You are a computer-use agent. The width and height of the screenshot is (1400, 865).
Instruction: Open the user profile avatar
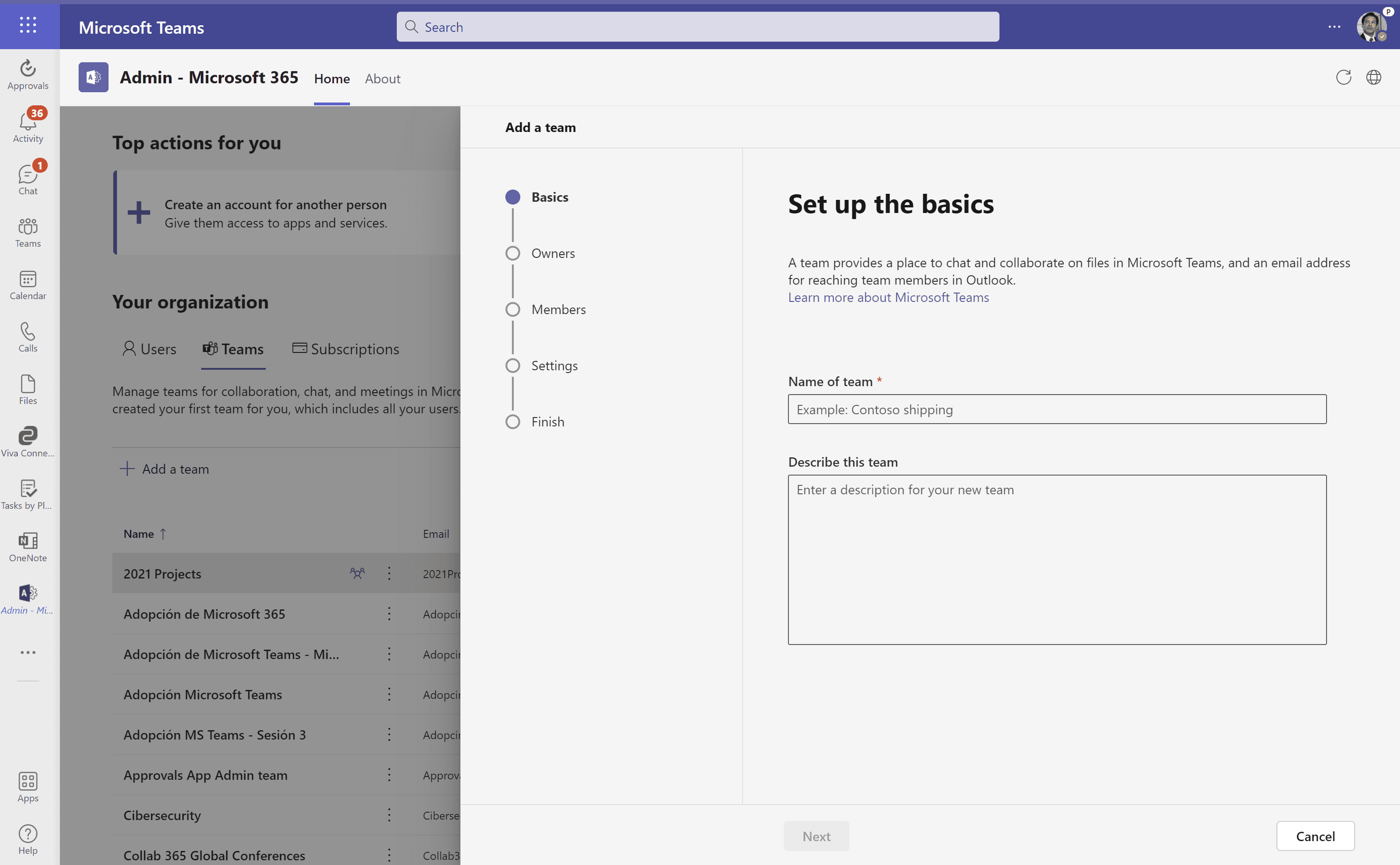point(1371,27)
